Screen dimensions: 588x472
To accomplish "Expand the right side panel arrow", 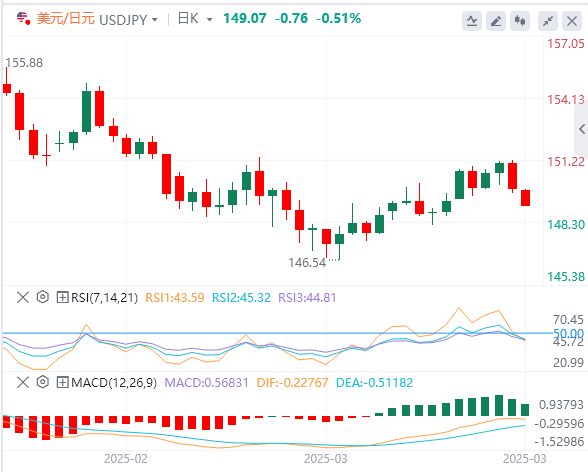I will [582, 129].
